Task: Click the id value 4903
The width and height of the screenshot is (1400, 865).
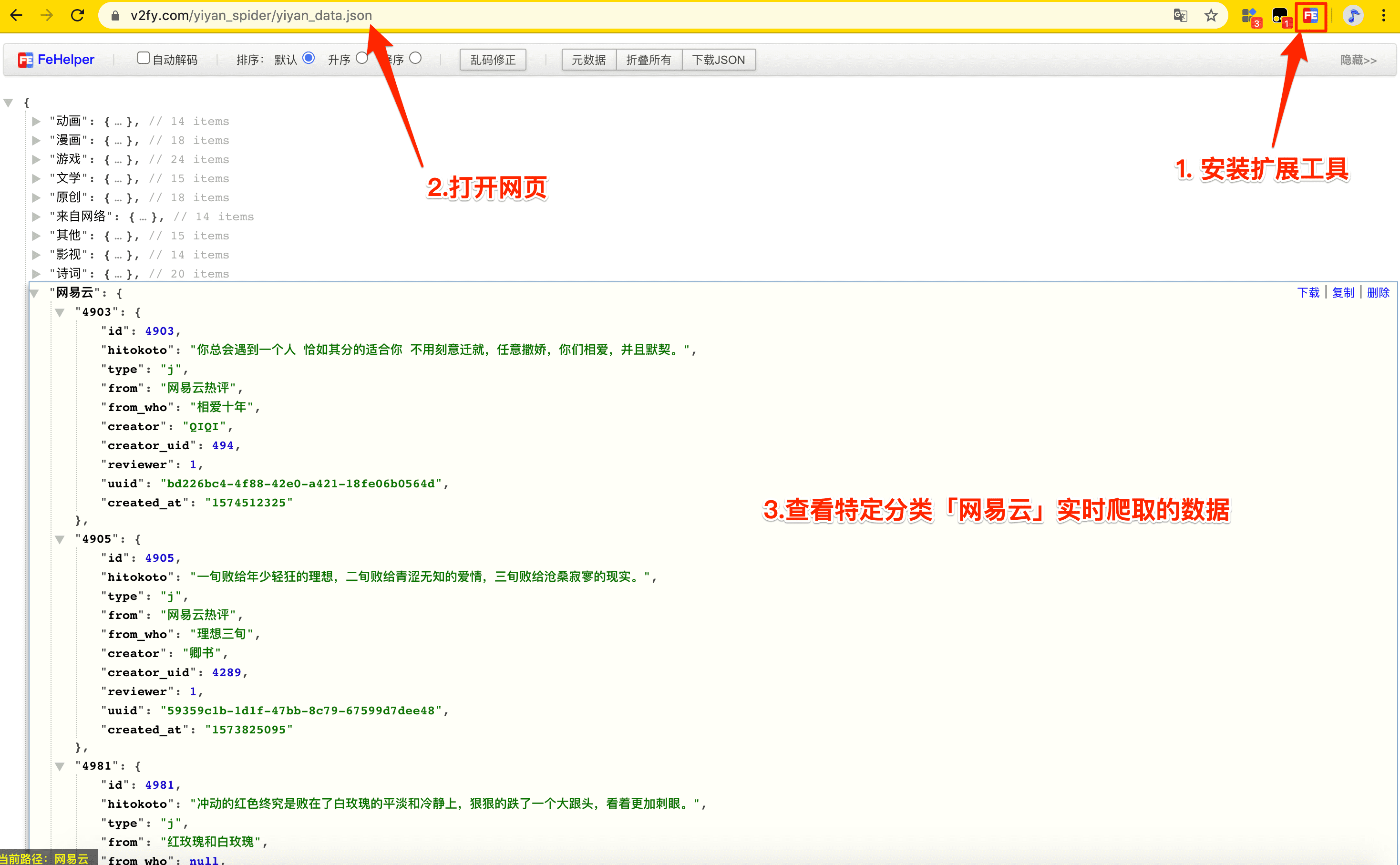Action: [x=160, y=331]
